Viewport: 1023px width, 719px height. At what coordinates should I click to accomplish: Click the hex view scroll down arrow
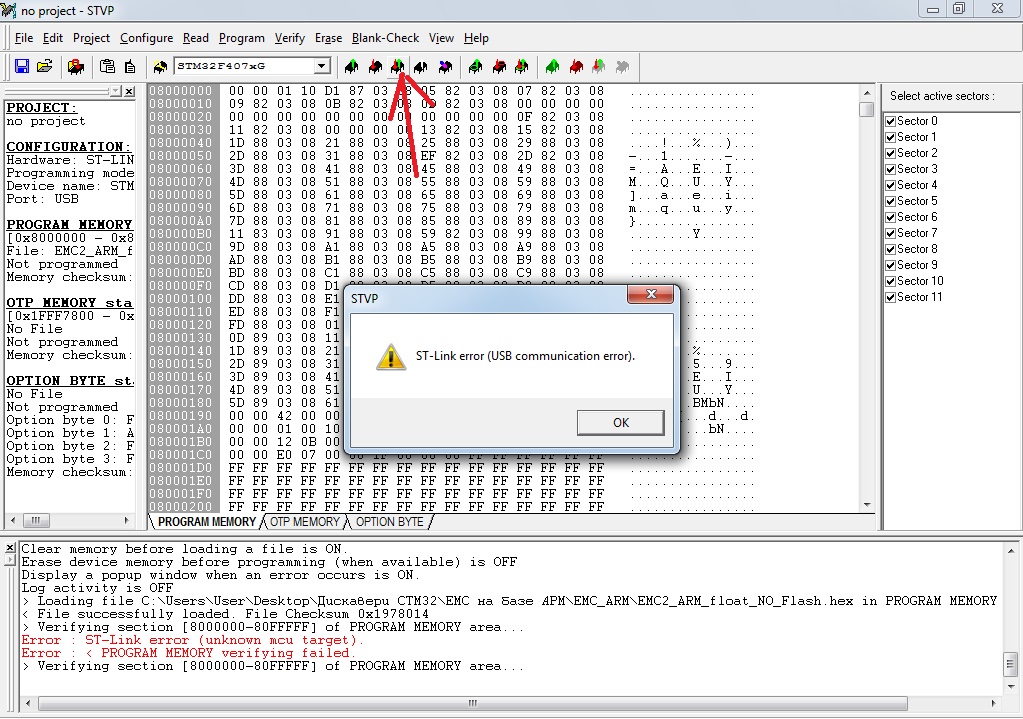866,505
